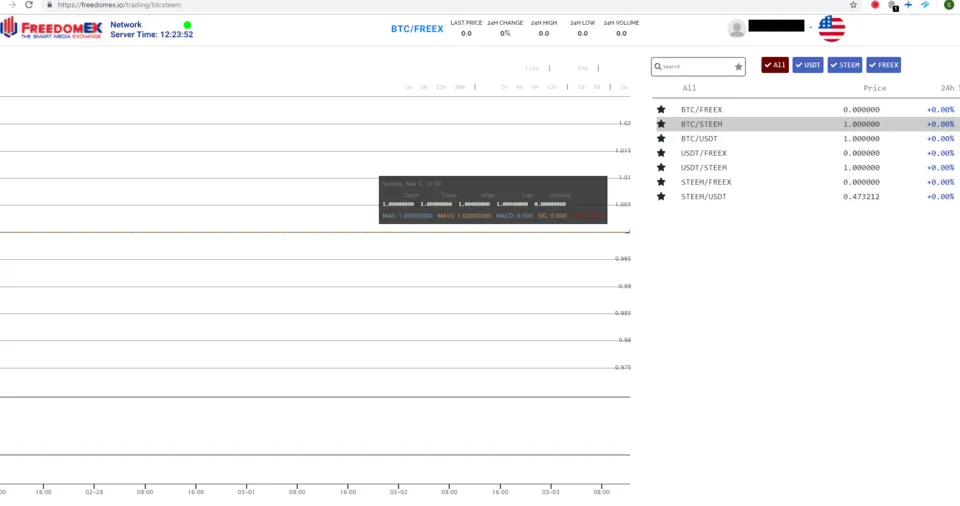Open the green S browser profile avatar
Screen dimensions: 960x506
(949, 4)
